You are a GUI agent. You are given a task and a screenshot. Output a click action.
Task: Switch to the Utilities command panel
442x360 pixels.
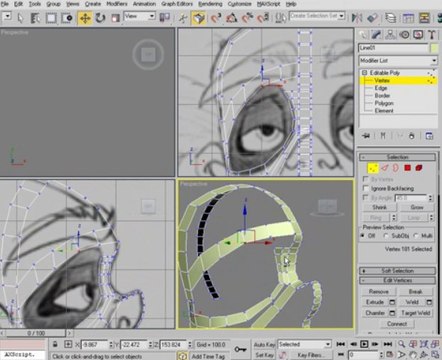pos(432,34)
